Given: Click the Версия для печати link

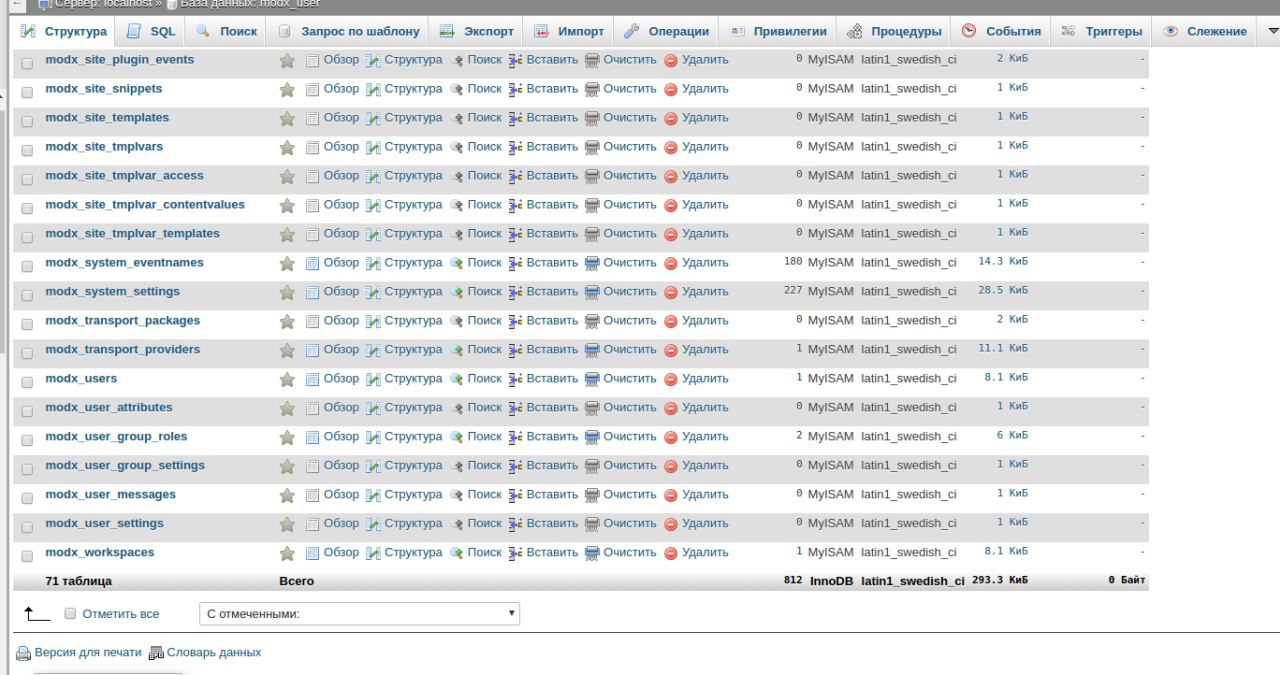Looking at the screenshot, I should (88, 652).
